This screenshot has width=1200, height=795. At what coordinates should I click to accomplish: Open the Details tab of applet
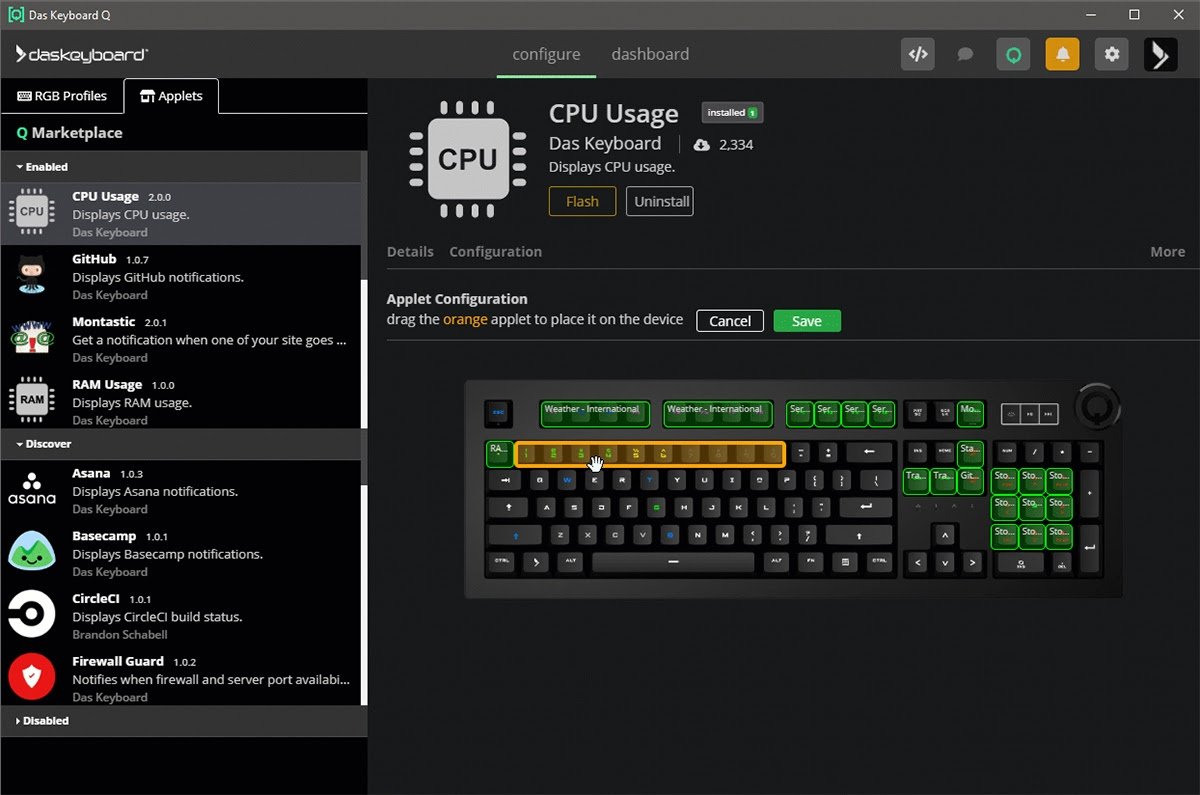coord(410,252)
